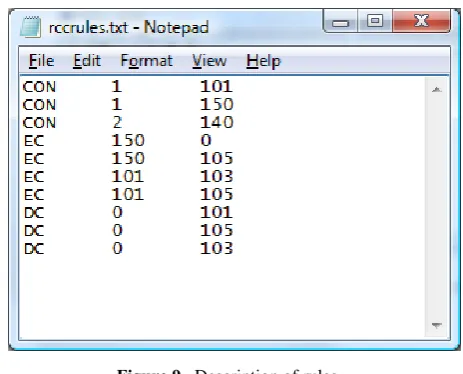Click '150' in the 'EC 150 105' line
This screenshot has height=374, width=463.
point(128,159)
